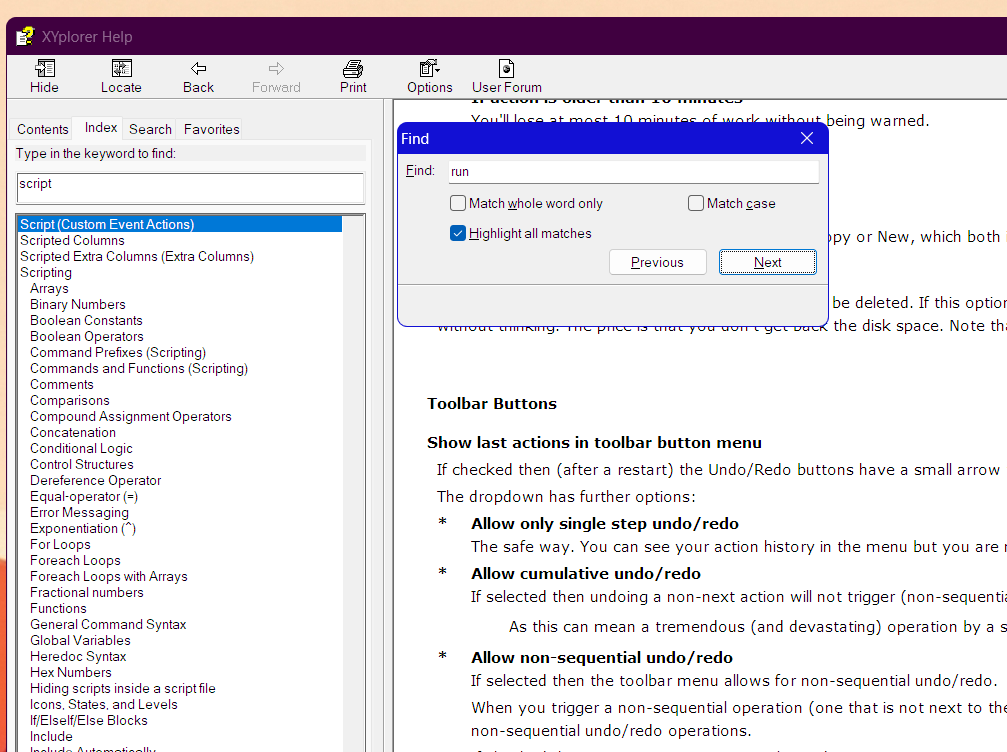Viewport: 1007px width, 752px height.
Task: Click the XYplorer icon in the title bar
Action: [x=24, y=35]
